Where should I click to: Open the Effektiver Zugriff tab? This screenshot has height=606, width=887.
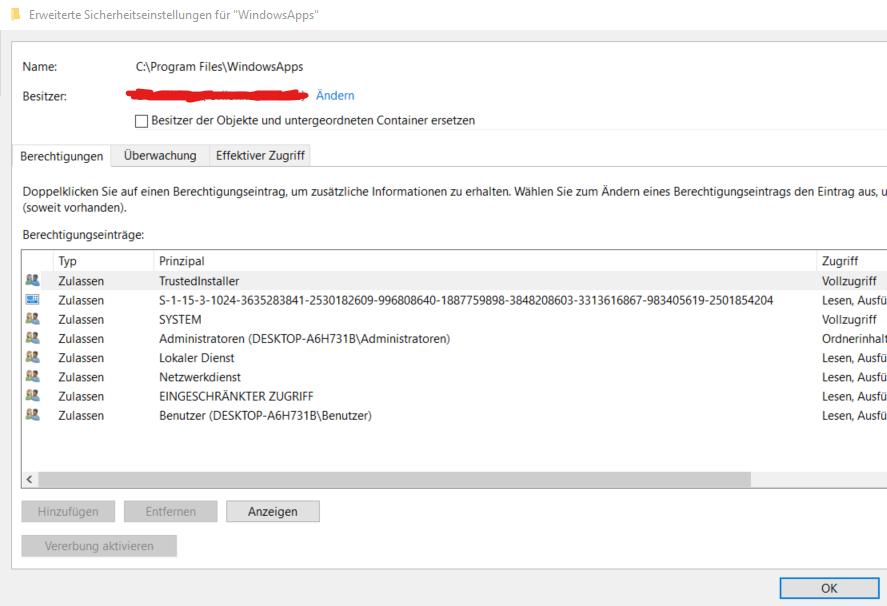pos(260,156)
